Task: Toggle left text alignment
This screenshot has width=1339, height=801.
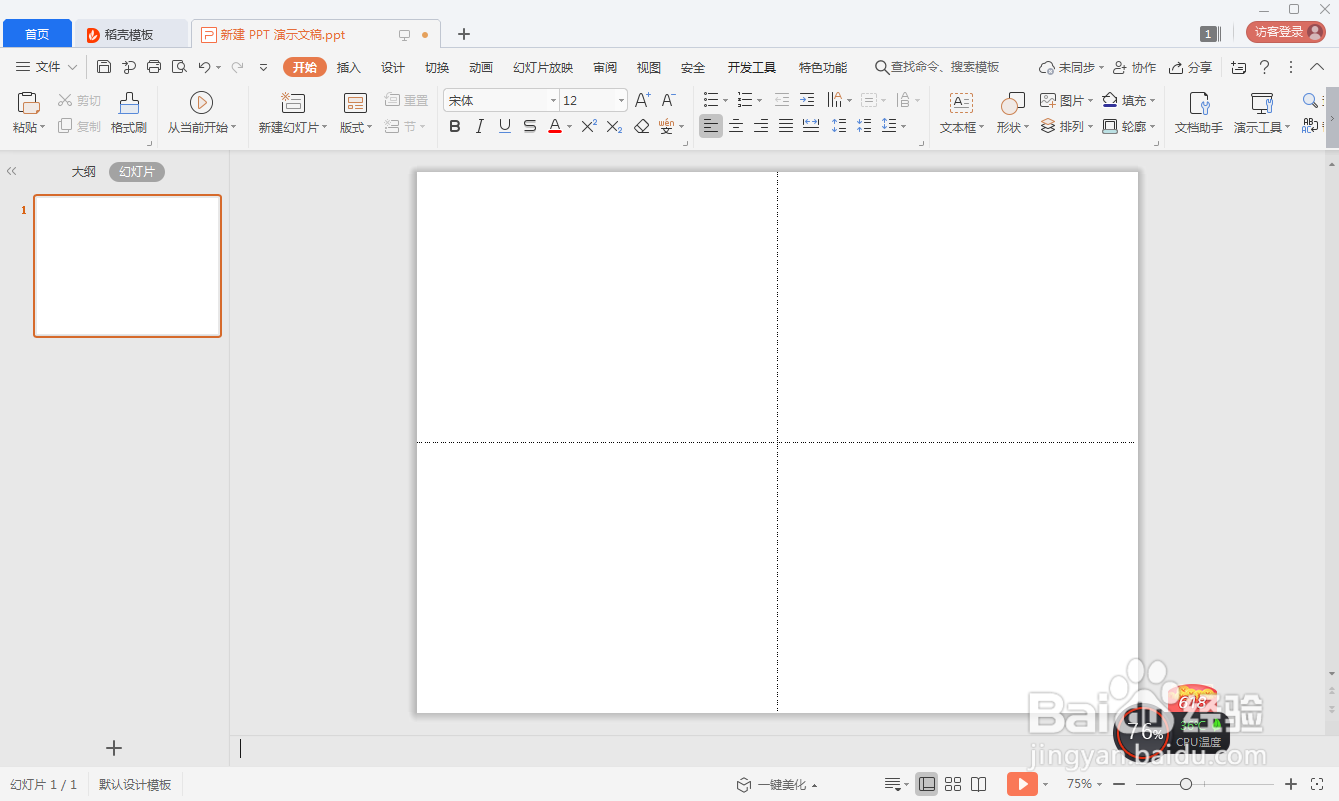Action: pyautogui.click(x=711, y=126)
